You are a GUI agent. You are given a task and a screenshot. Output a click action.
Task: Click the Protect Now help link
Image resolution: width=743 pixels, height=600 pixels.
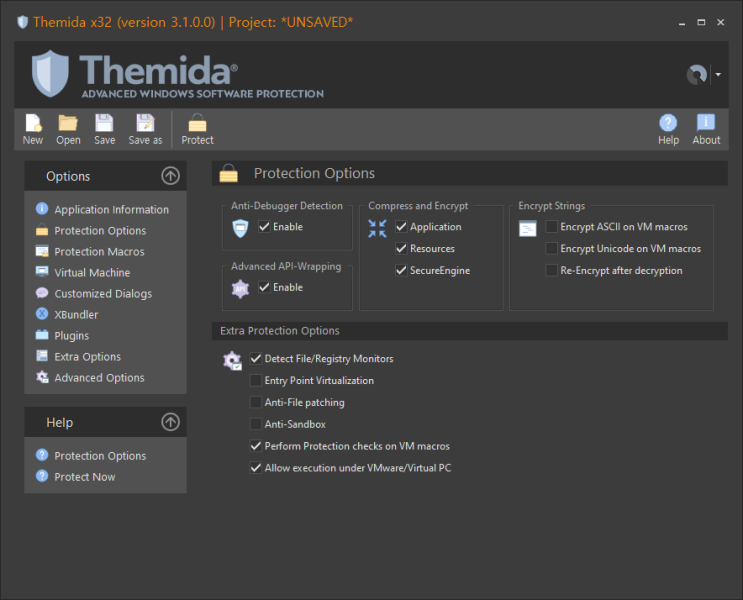click(x=84, y=477)
